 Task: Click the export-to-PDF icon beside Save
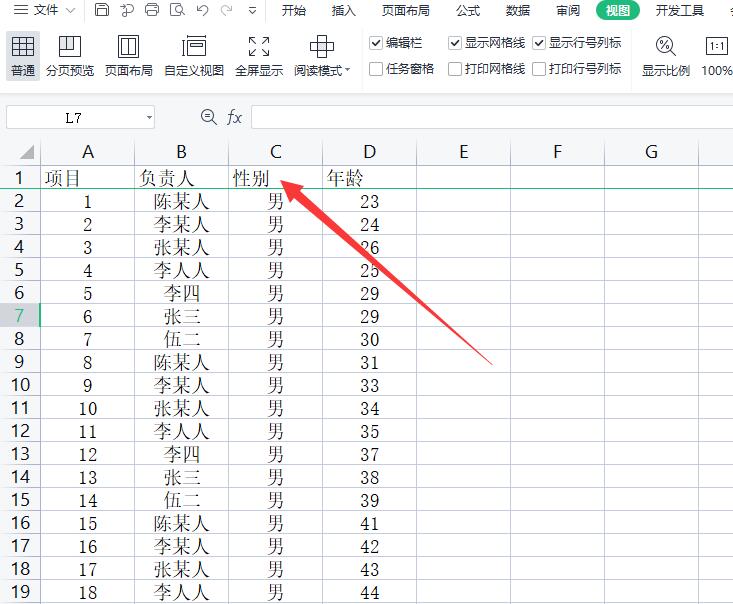(x=127, y=10)
